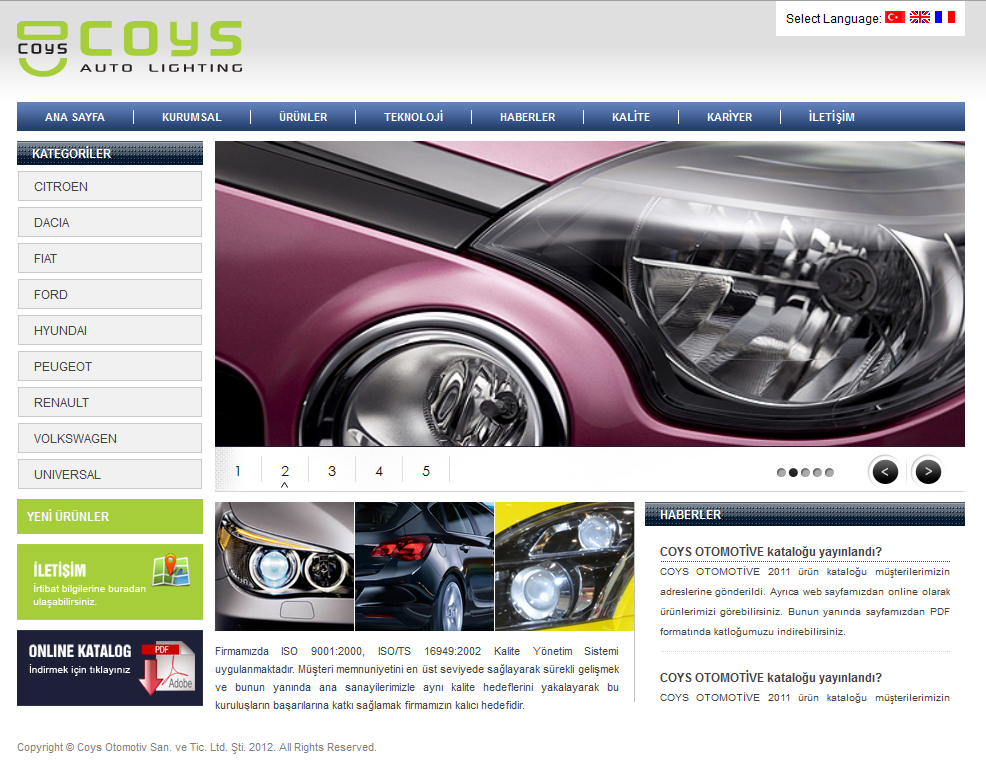This screenshot has height=762, width=986.
Task: Click the Firmamızda ISO 9001:2000 paragraph
Action: click(x=417, y=678)
